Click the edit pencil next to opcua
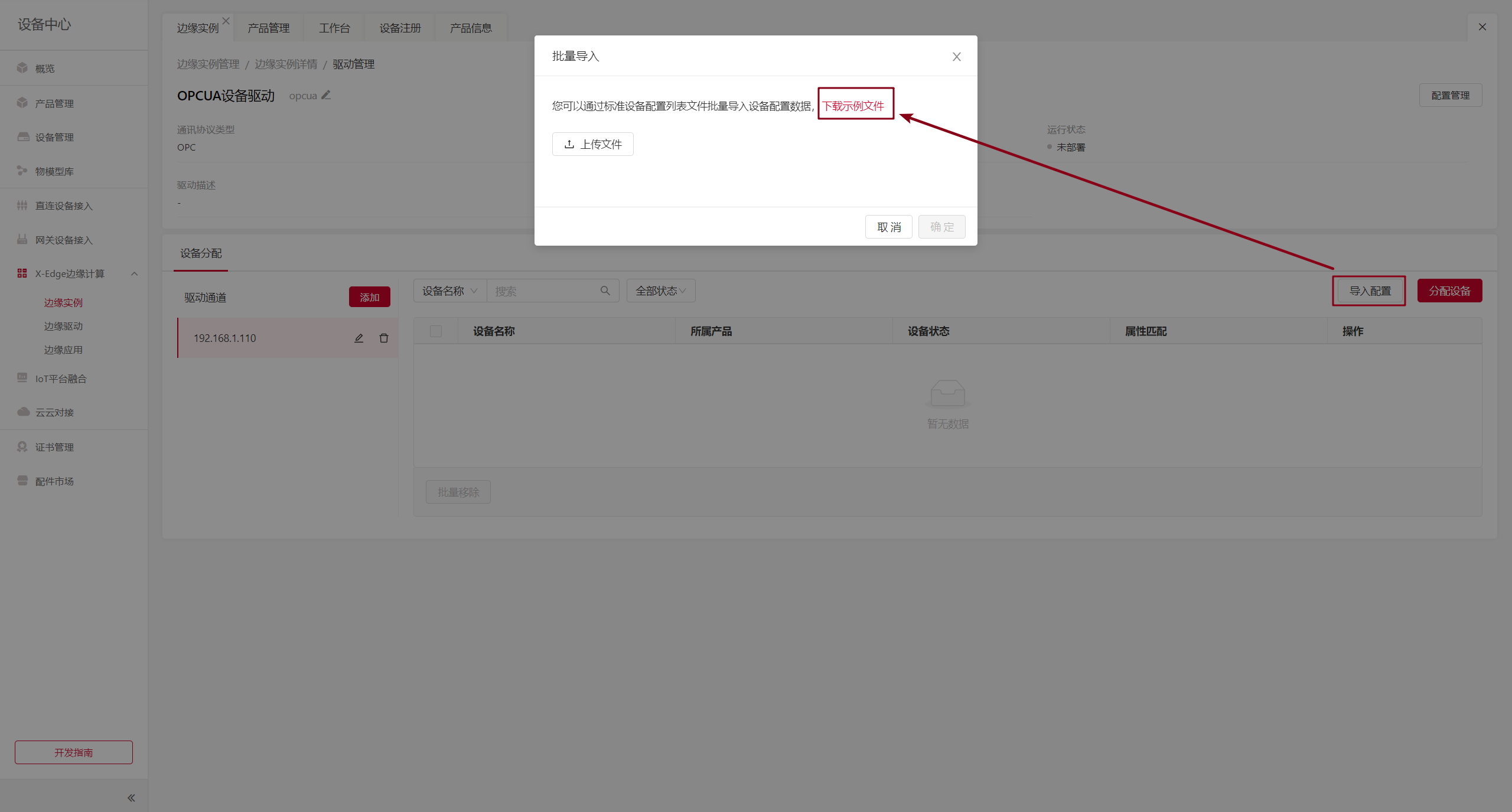Viewport: 1512px width, 812px height. 326,95
